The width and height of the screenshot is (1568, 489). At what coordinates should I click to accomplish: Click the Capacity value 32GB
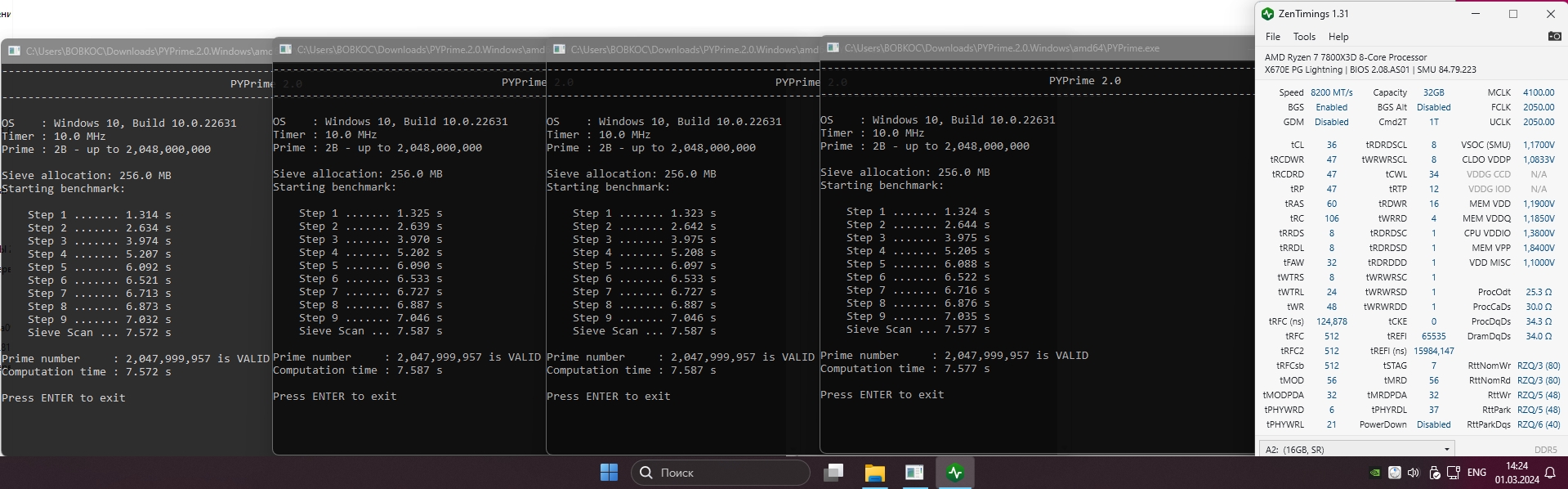coord(1433,92)
